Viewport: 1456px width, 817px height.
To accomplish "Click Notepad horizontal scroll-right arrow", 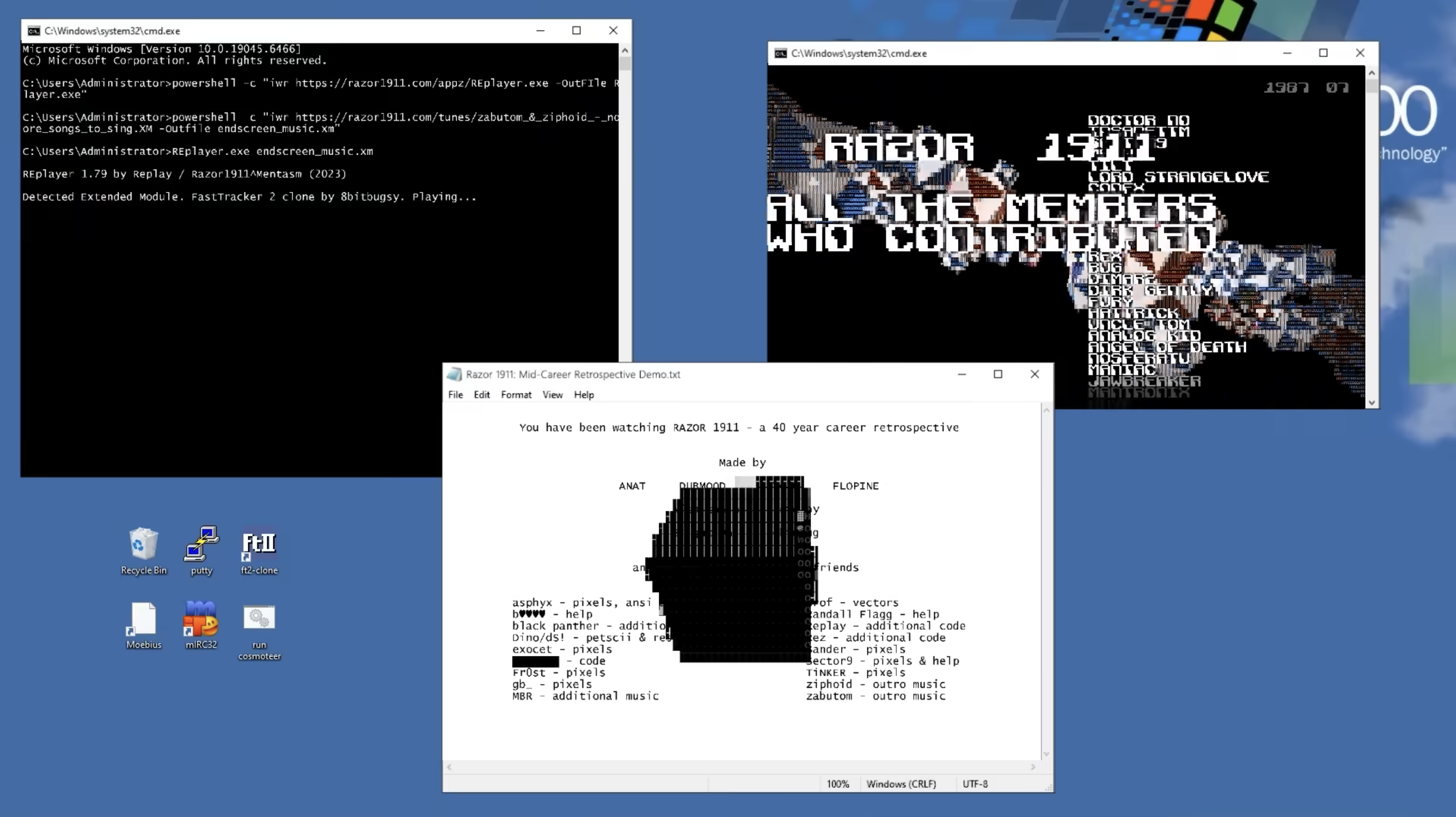I will click(x=1033, y=767).
